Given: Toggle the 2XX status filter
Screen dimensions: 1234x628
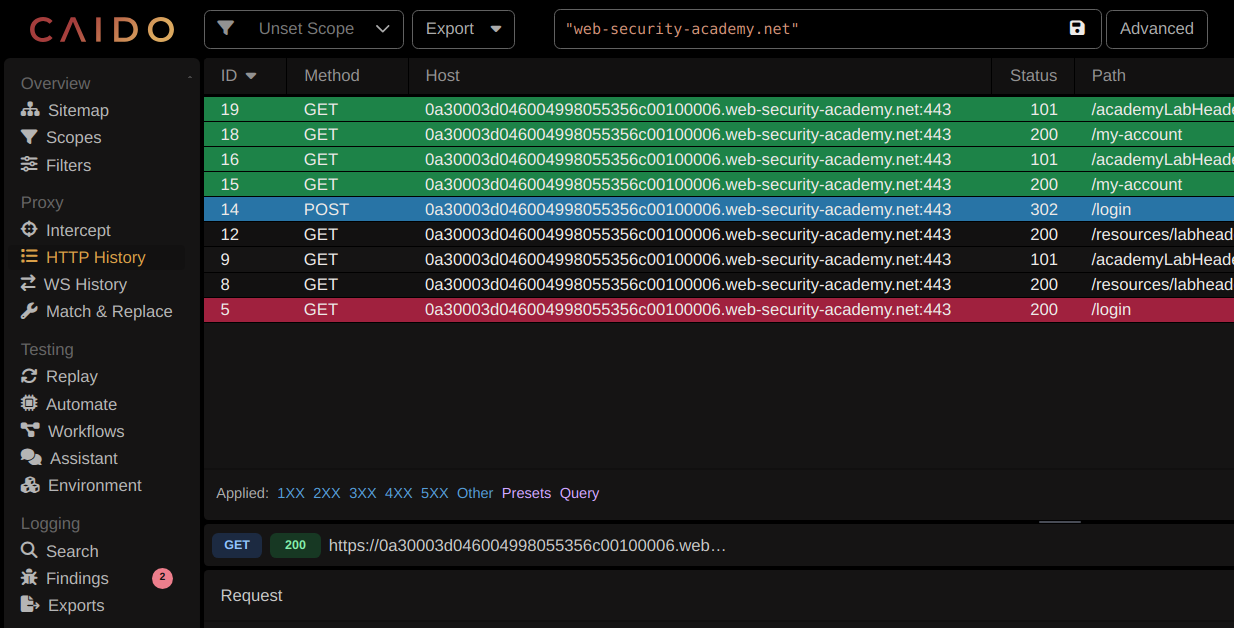Looking at the screenshot, I should [x=327, y=493].
